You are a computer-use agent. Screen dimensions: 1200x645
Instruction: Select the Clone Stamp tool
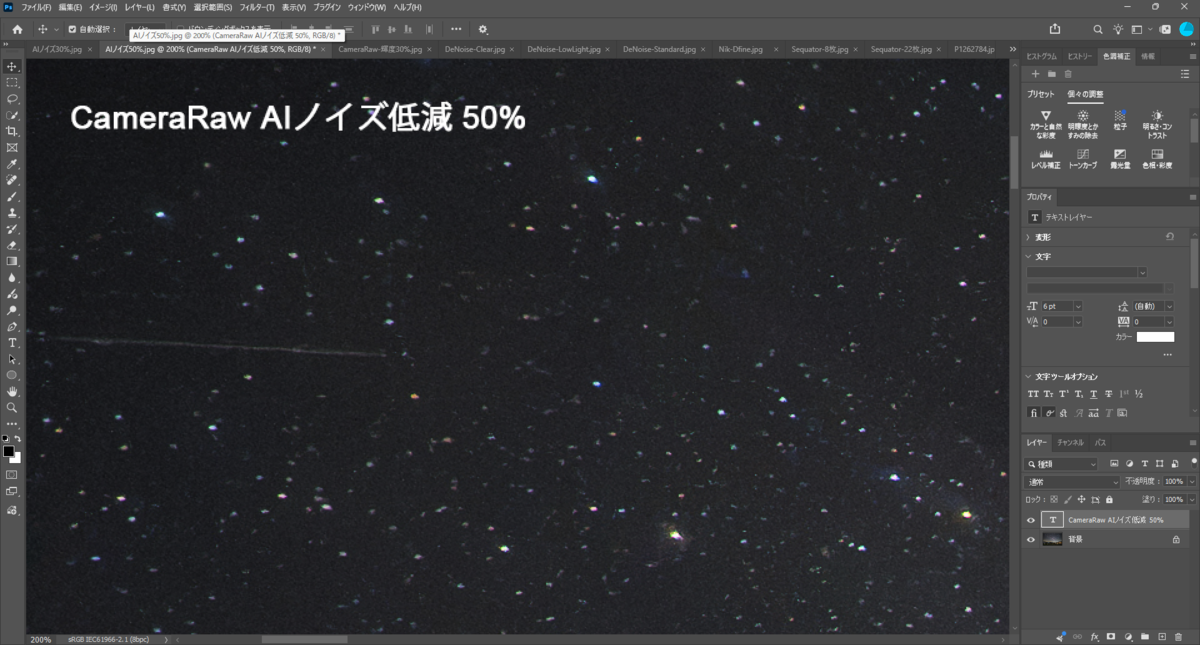(12, 213)
